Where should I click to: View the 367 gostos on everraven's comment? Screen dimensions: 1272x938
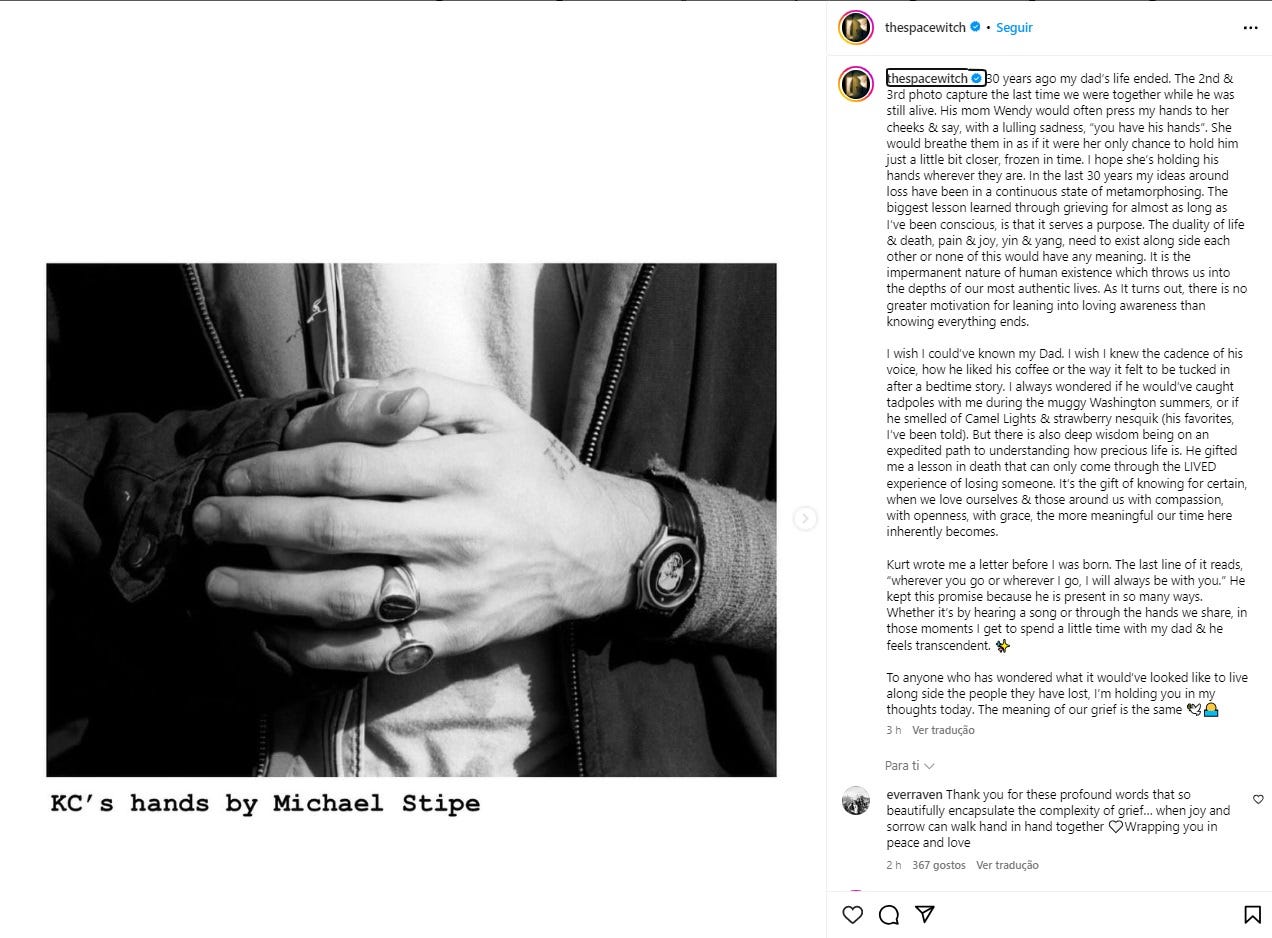[x=939, y=865]
